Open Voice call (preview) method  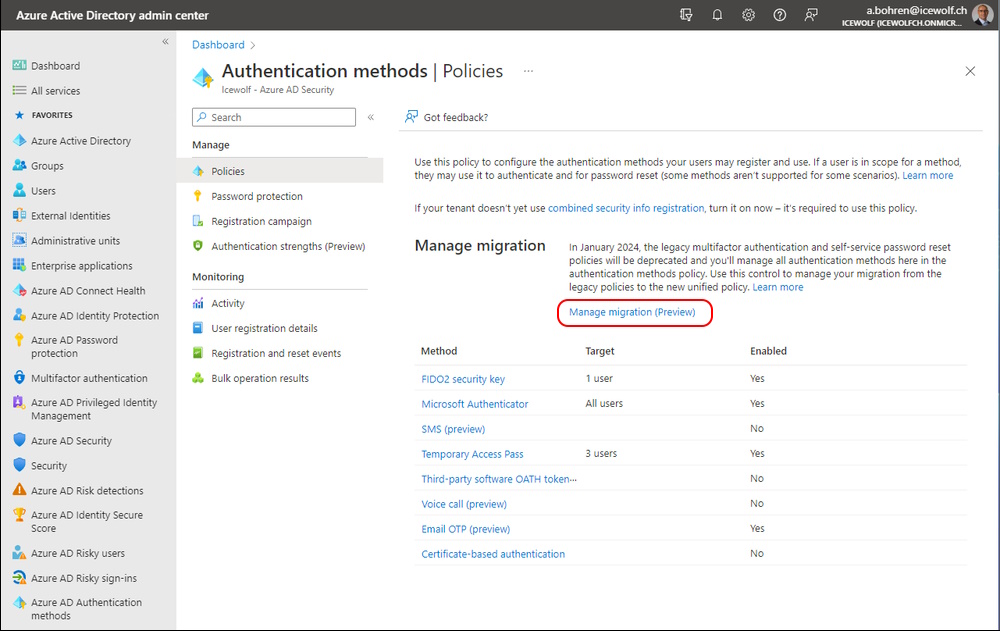[464, 503]
